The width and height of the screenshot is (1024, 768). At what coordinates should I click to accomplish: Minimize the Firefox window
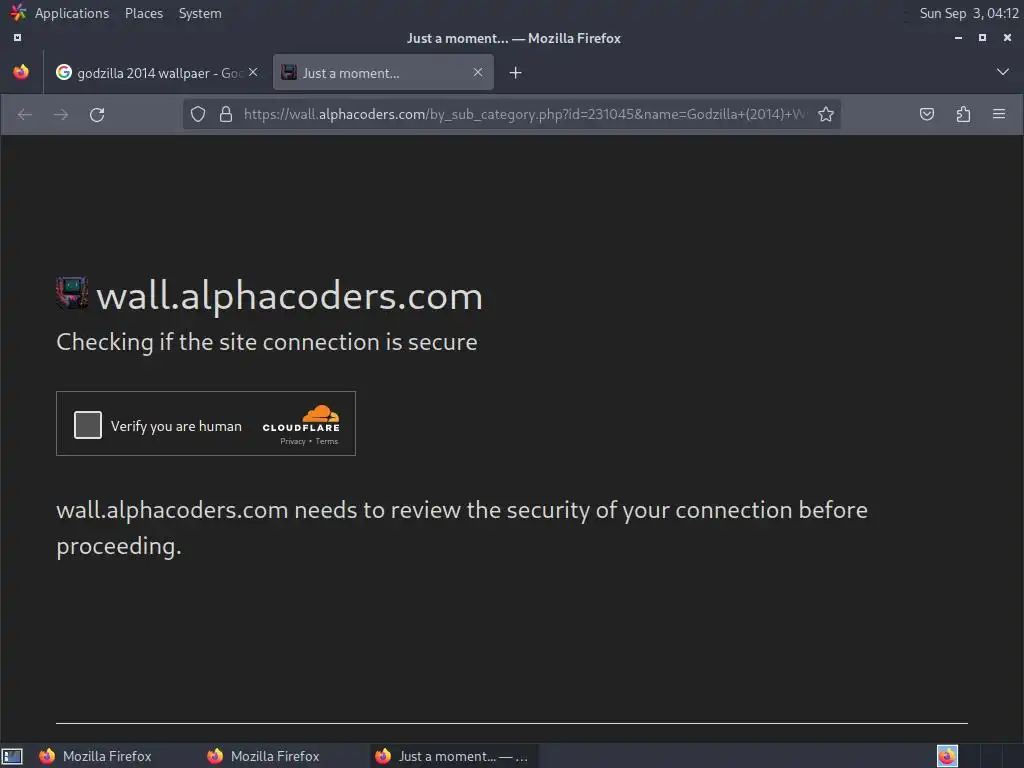tap(958, 38)
